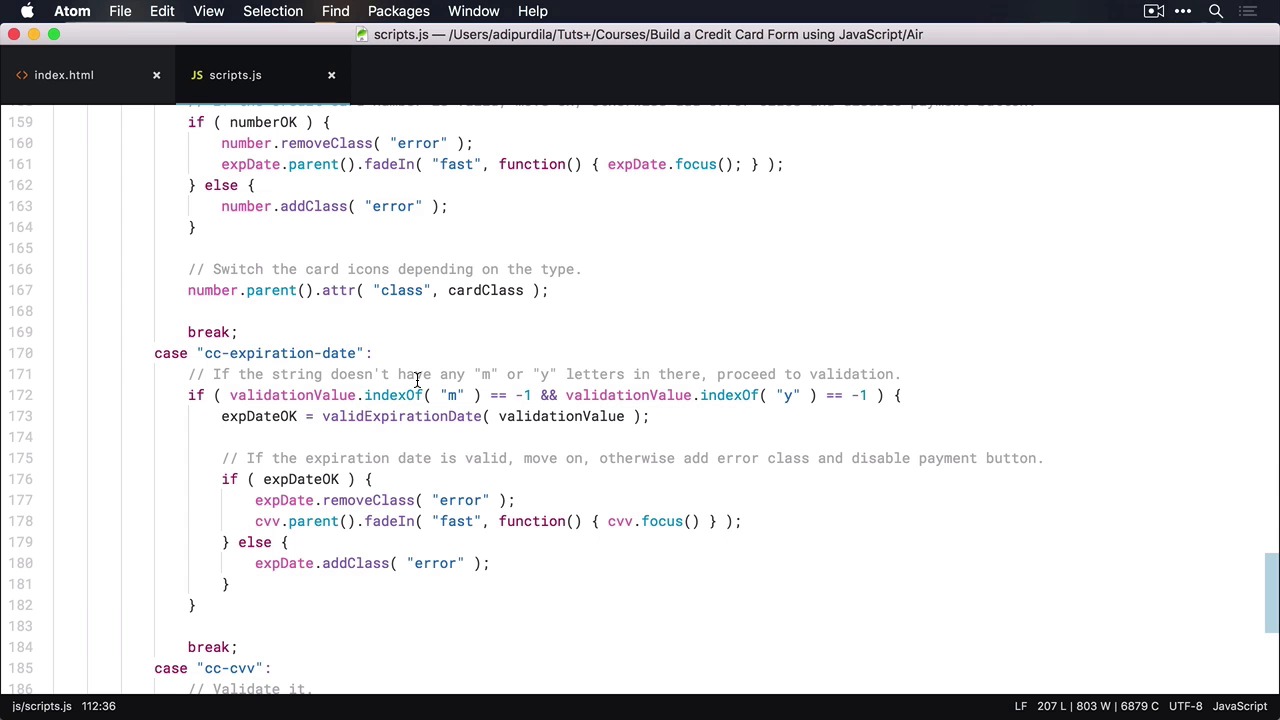The width and height of the screenshot is (1280, 720).
Task: Click the HTML icon on index.html tab
Action: (x=22, y=75)
